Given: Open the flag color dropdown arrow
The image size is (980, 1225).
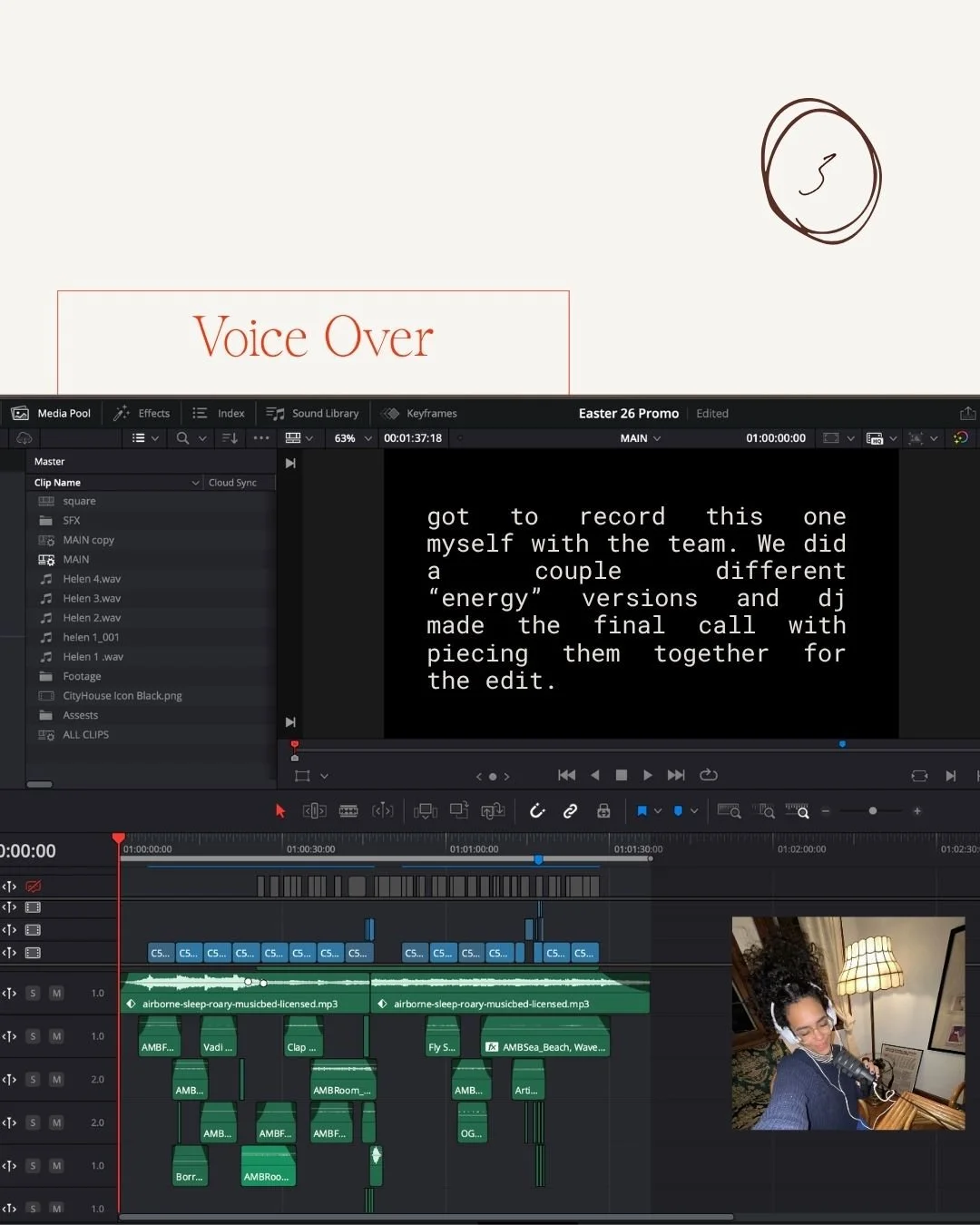Looking at the screenshot, I should click(658, 811).
